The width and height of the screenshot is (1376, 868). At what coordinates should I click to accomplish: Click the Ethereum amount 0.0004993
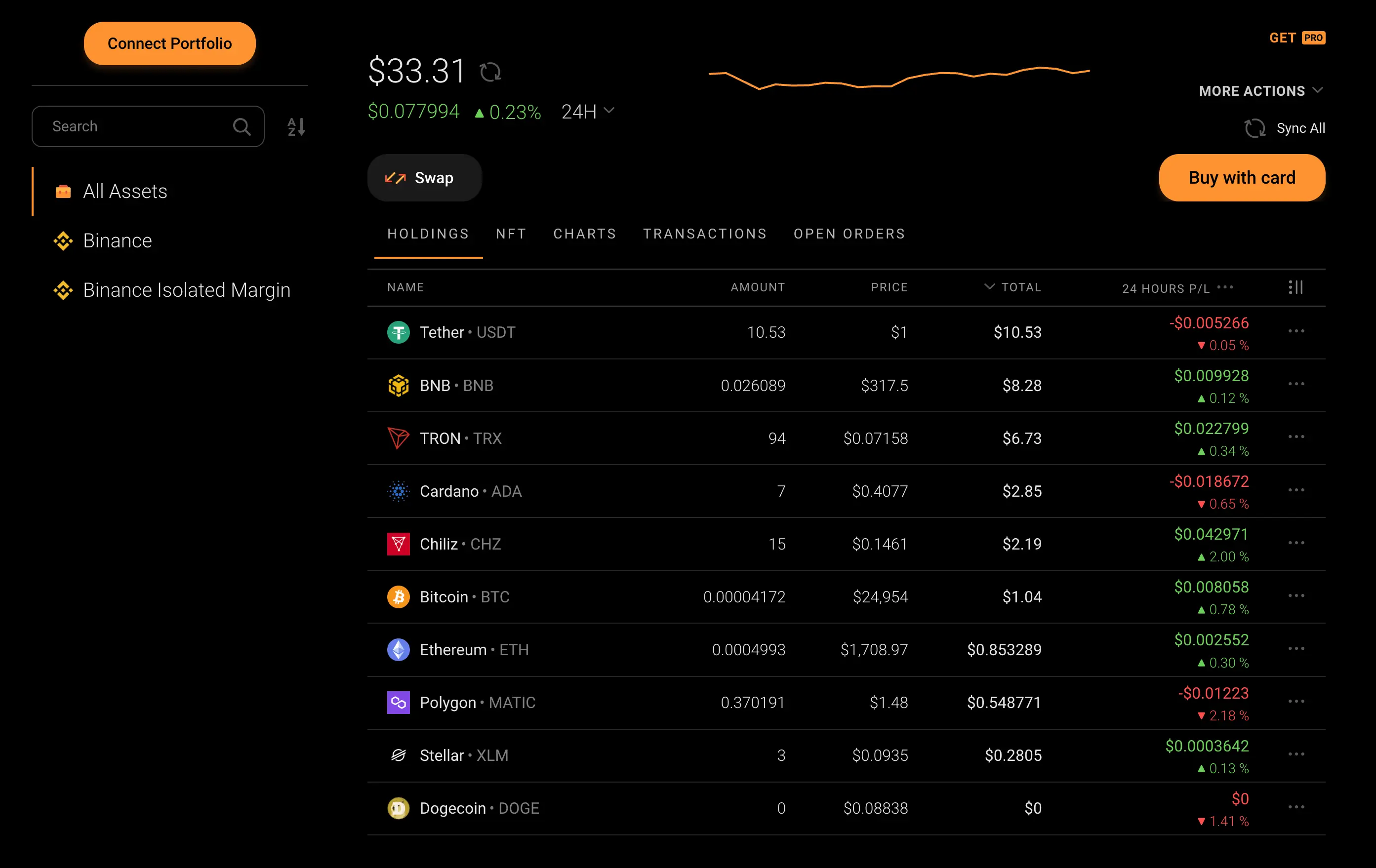click(749, 650)
